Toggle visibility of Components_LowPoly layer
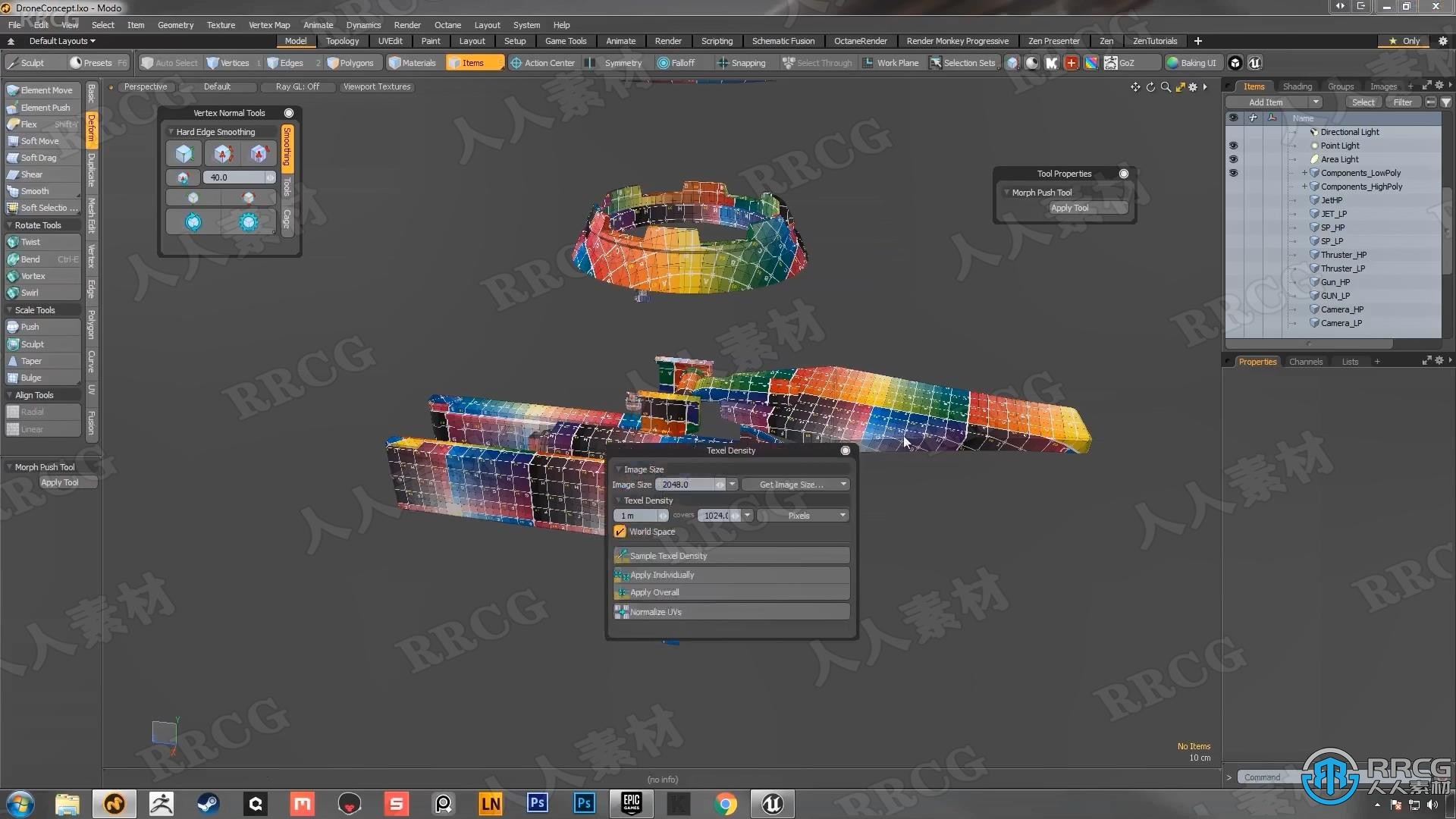 [1233, 172]
